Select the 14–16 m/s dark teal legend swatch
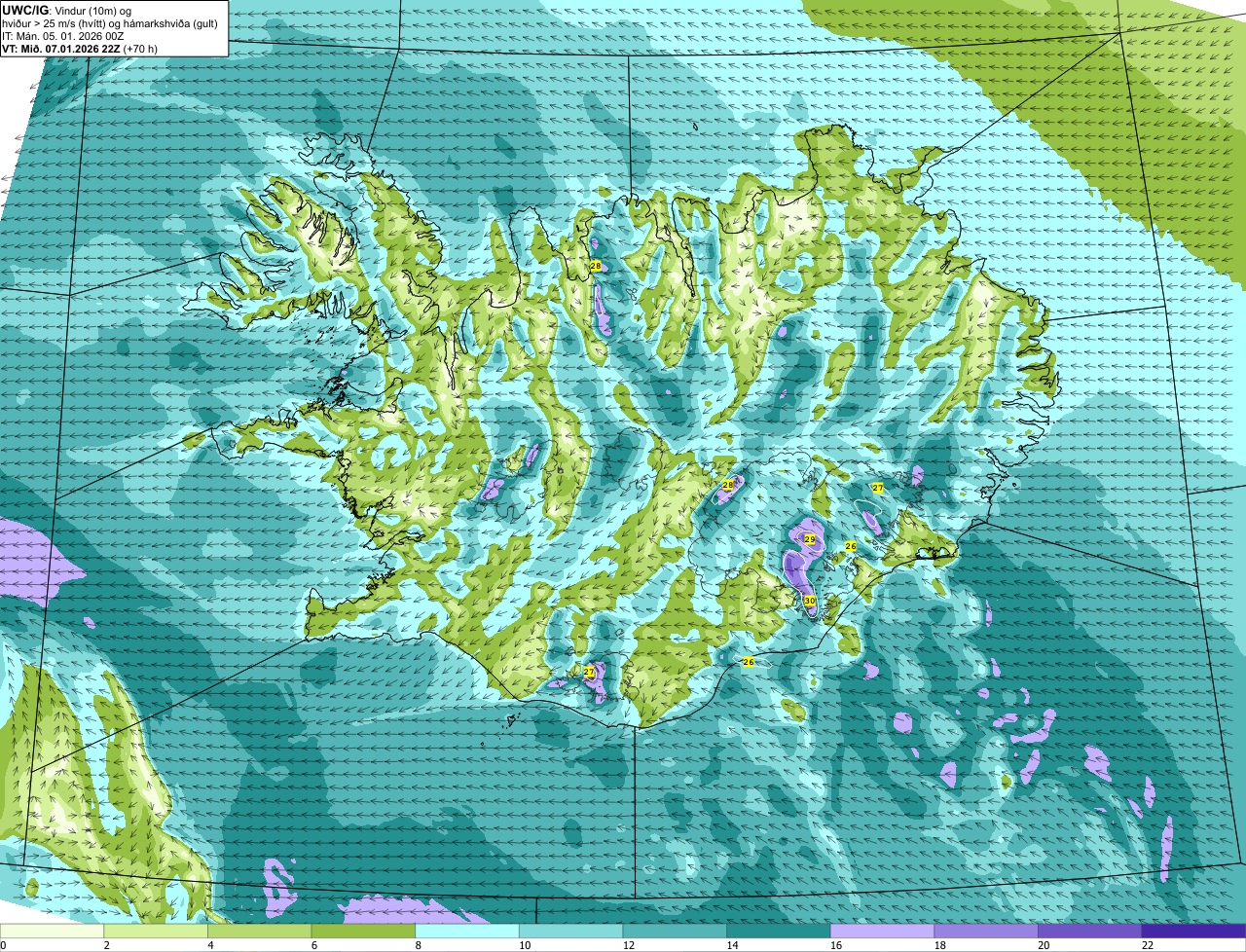 tap(779, 932)
